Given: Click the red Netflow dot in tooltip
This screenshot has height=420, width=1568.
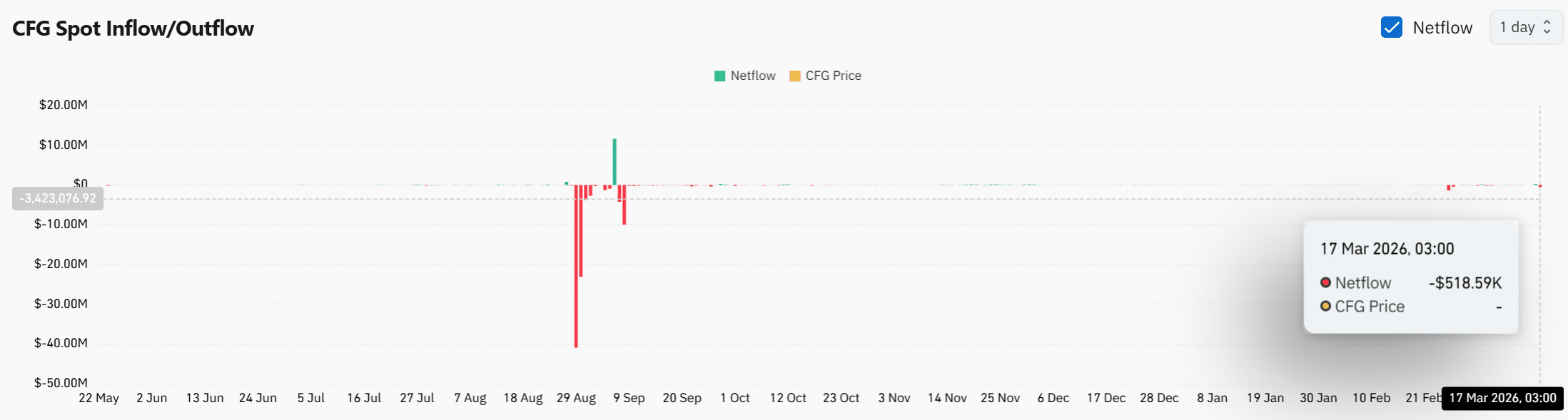Looking at the screenshot, I should 1325,282.
